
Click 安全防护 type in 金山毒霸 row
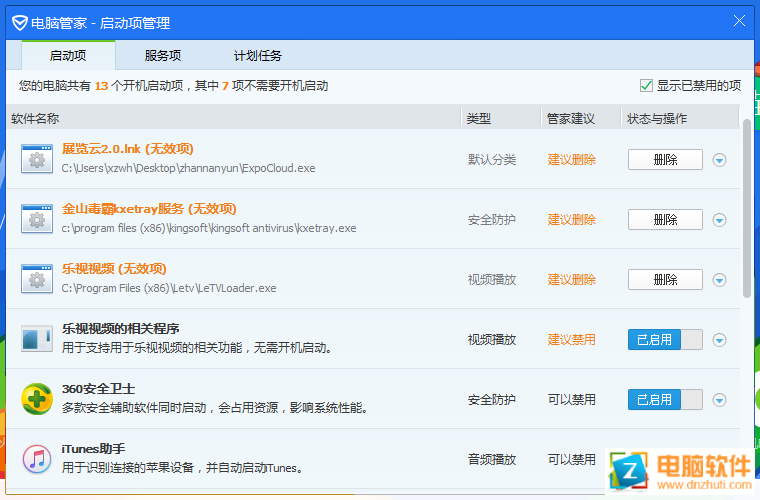[491, 219]
